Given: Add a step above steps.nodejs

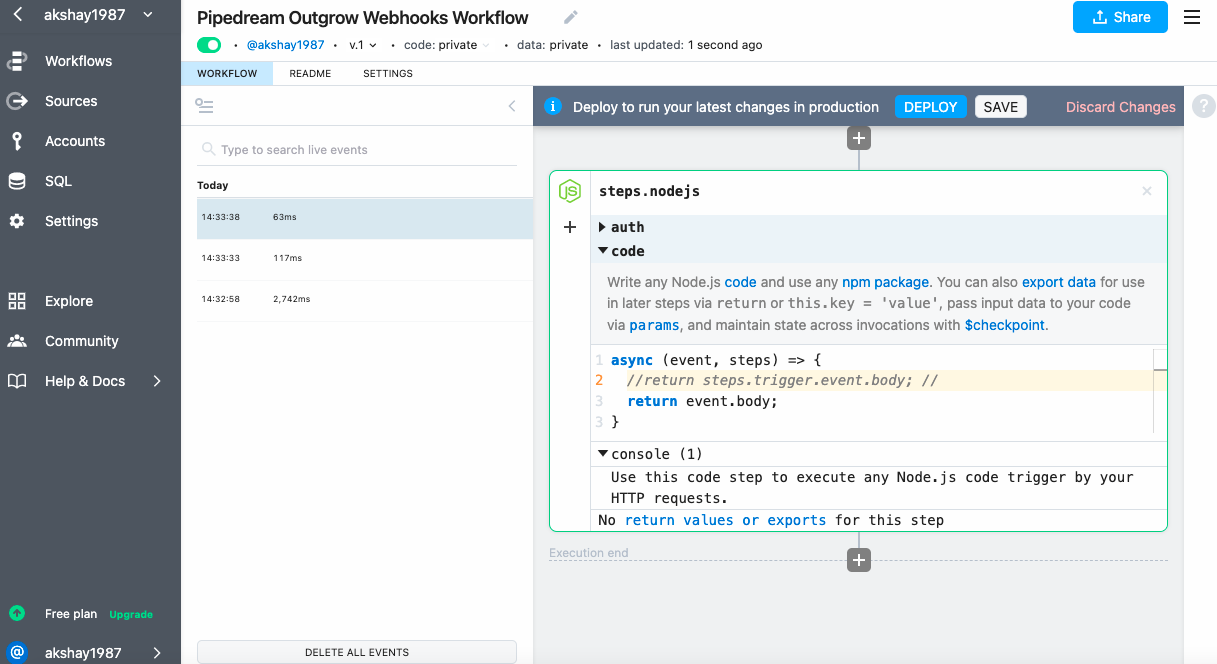Looking at the screenshot, I should [859, 138].
